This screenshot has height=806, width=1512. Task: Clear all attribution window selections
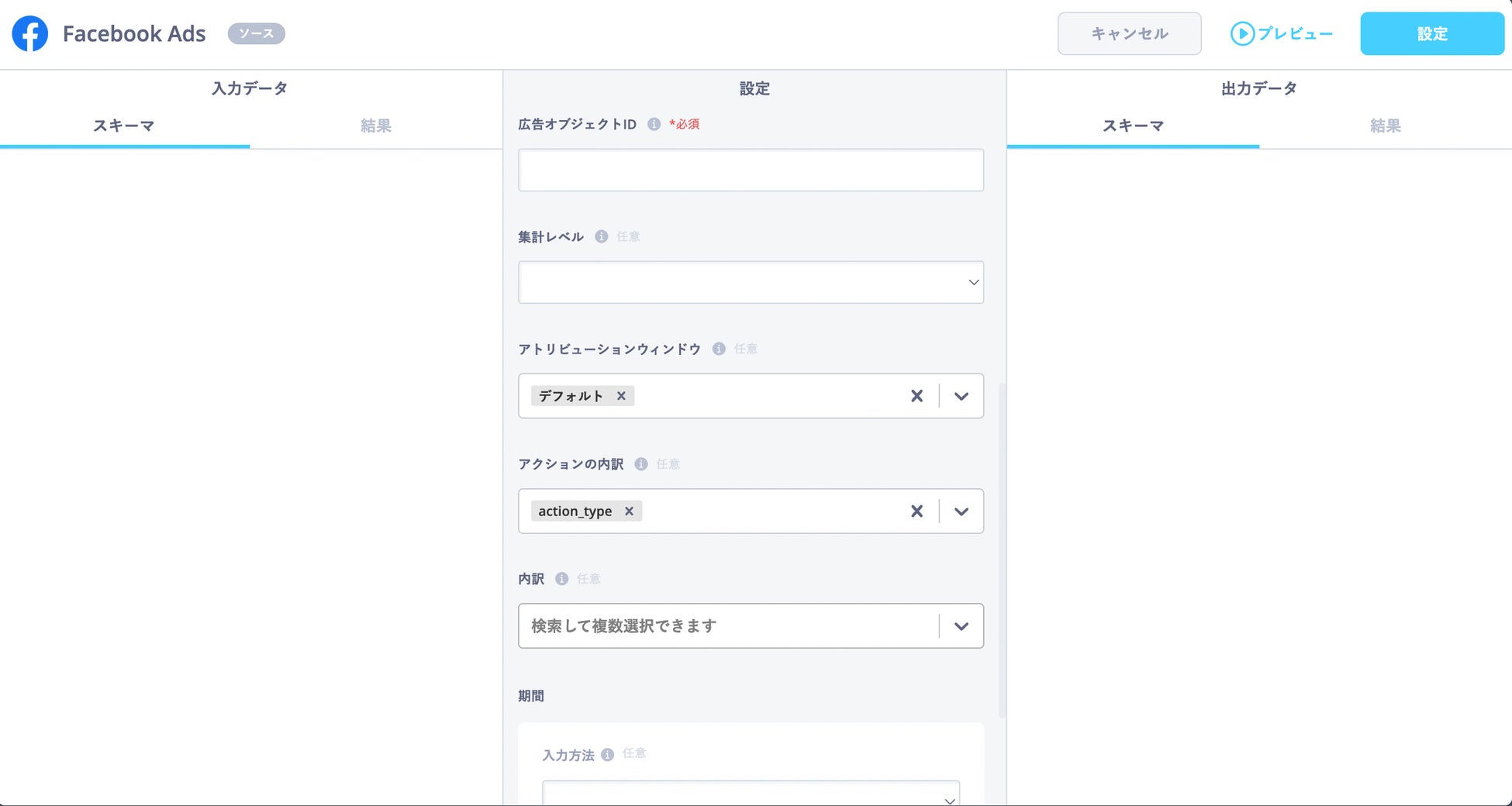[x=917, y=396]
